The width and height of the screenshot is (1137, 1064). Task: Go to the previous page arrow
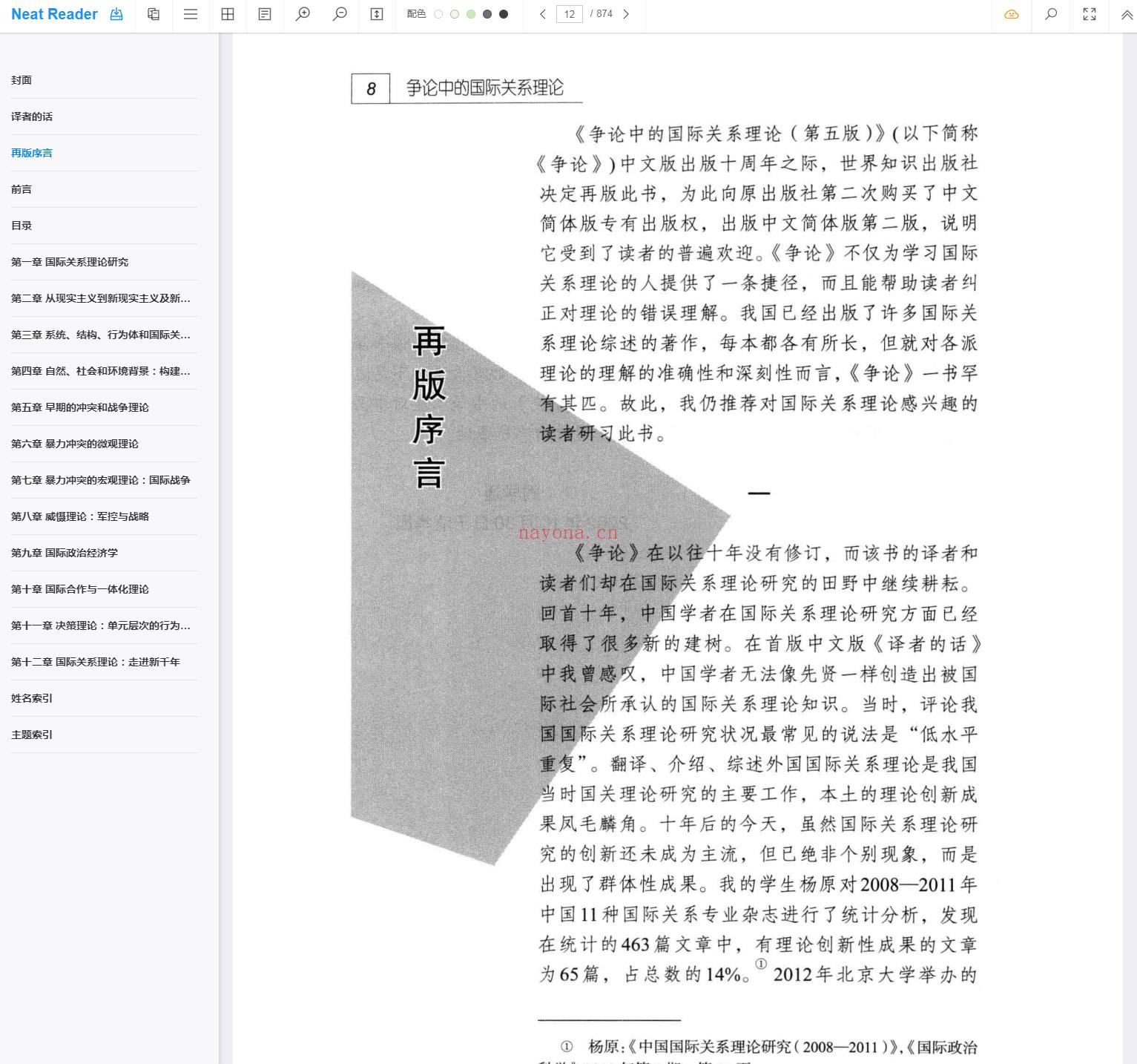click(x=543, y=14)
